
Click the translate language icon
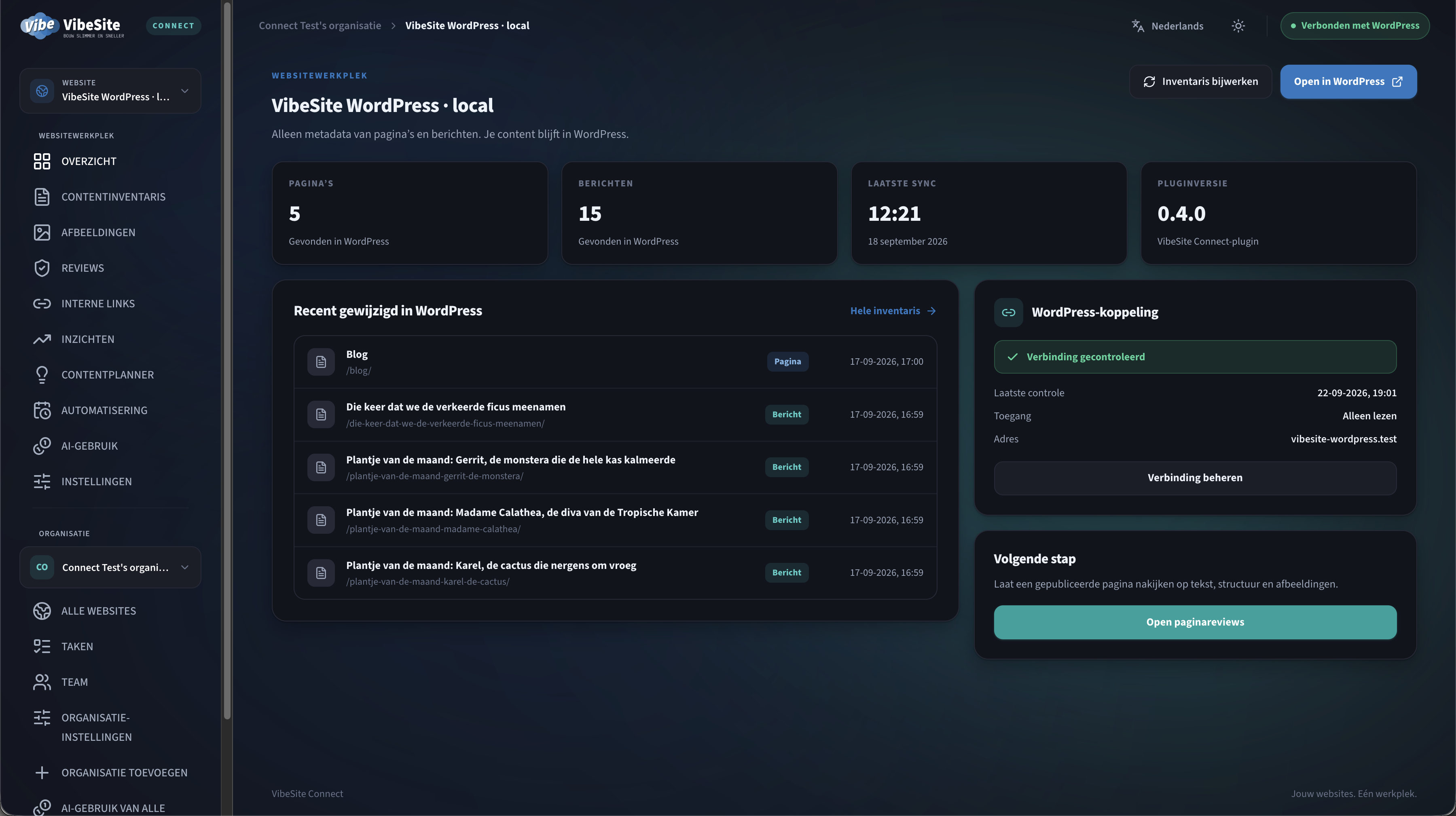tap(1138, 26)
